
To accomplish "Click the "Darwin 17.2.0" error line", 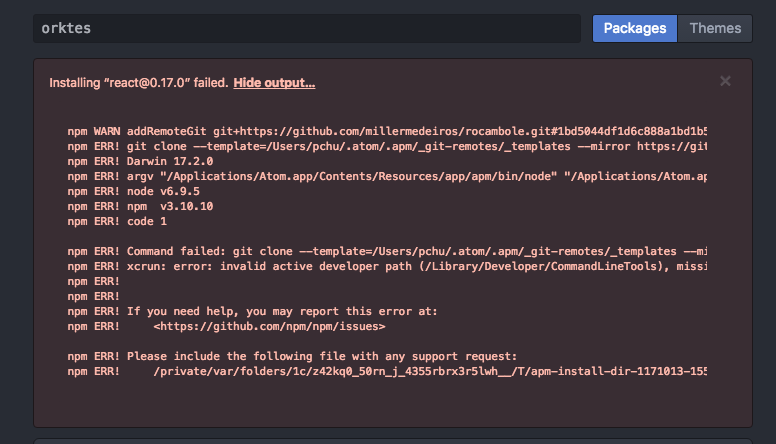I will click(x=140, y=161).
